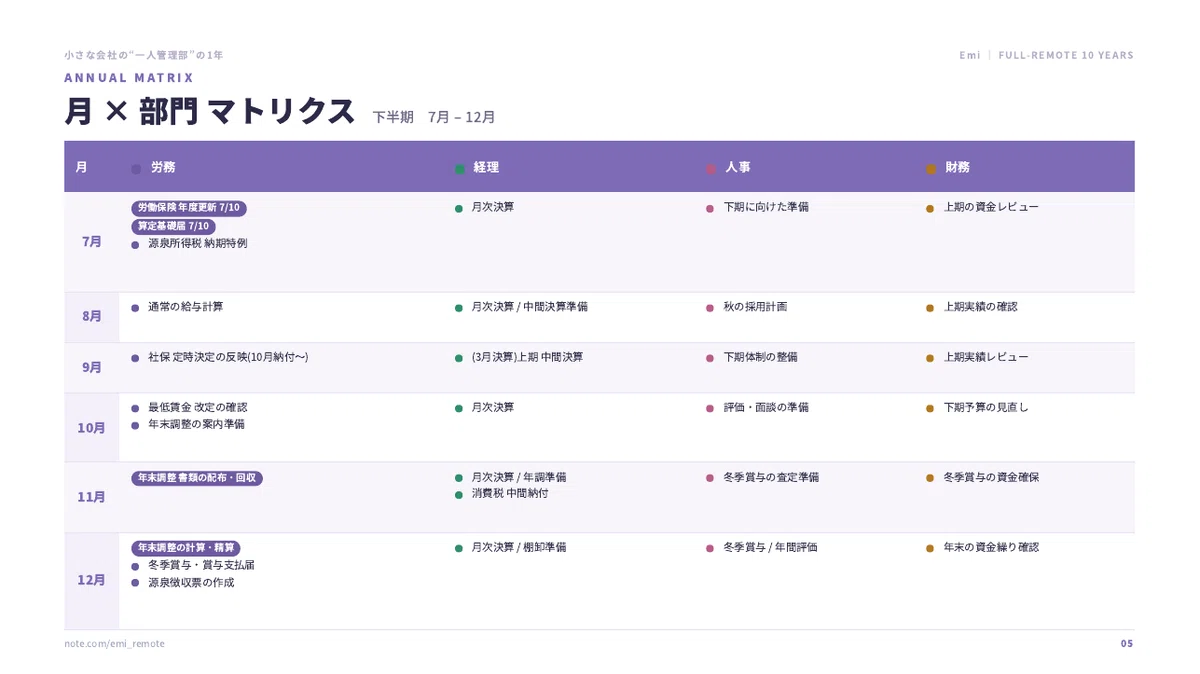1200x674 pixels.
Task: Click 評価・面談の準備 entry
Action: point(766,408)
